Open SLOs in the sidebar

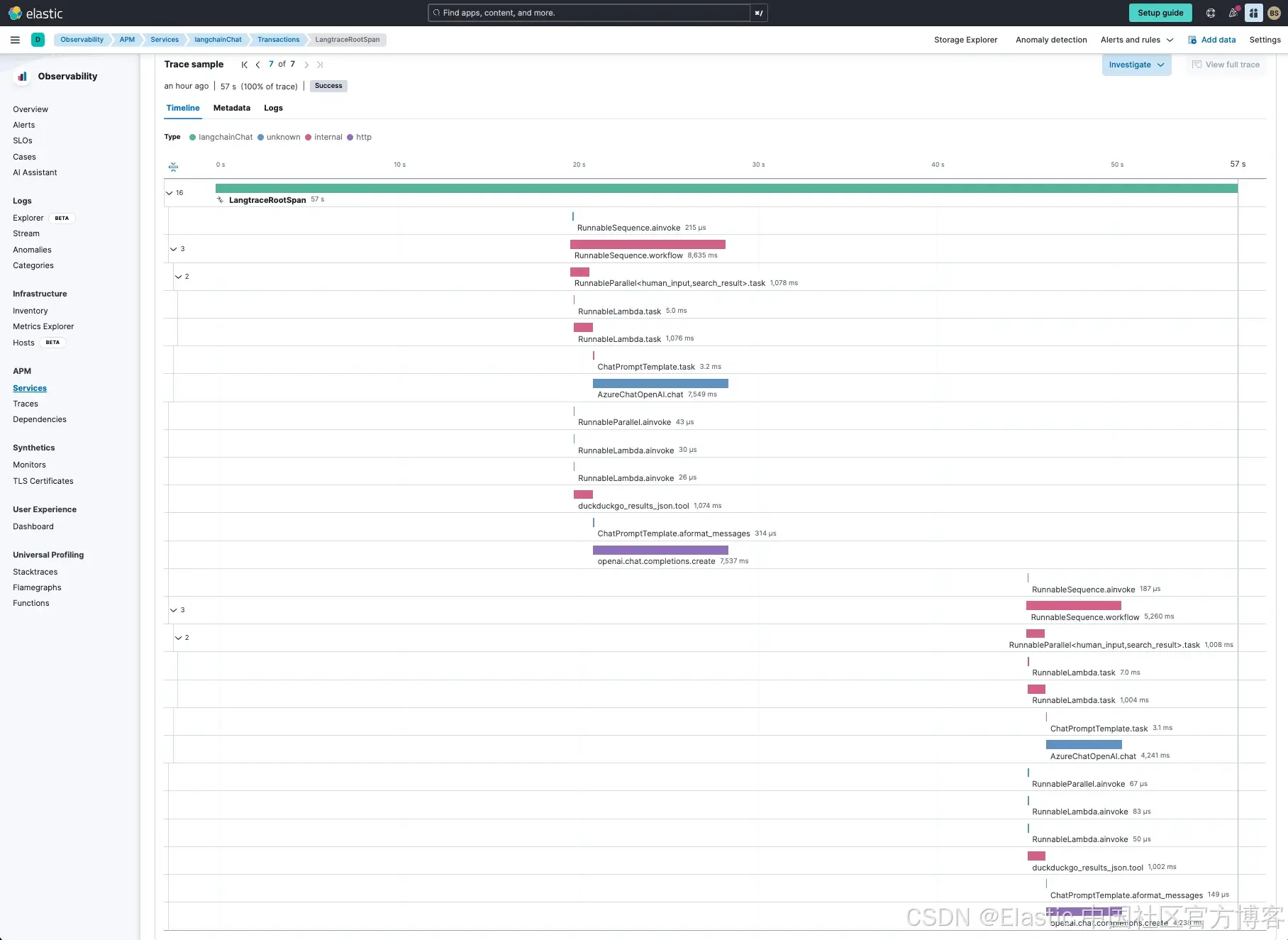click(x=23, y=140)
